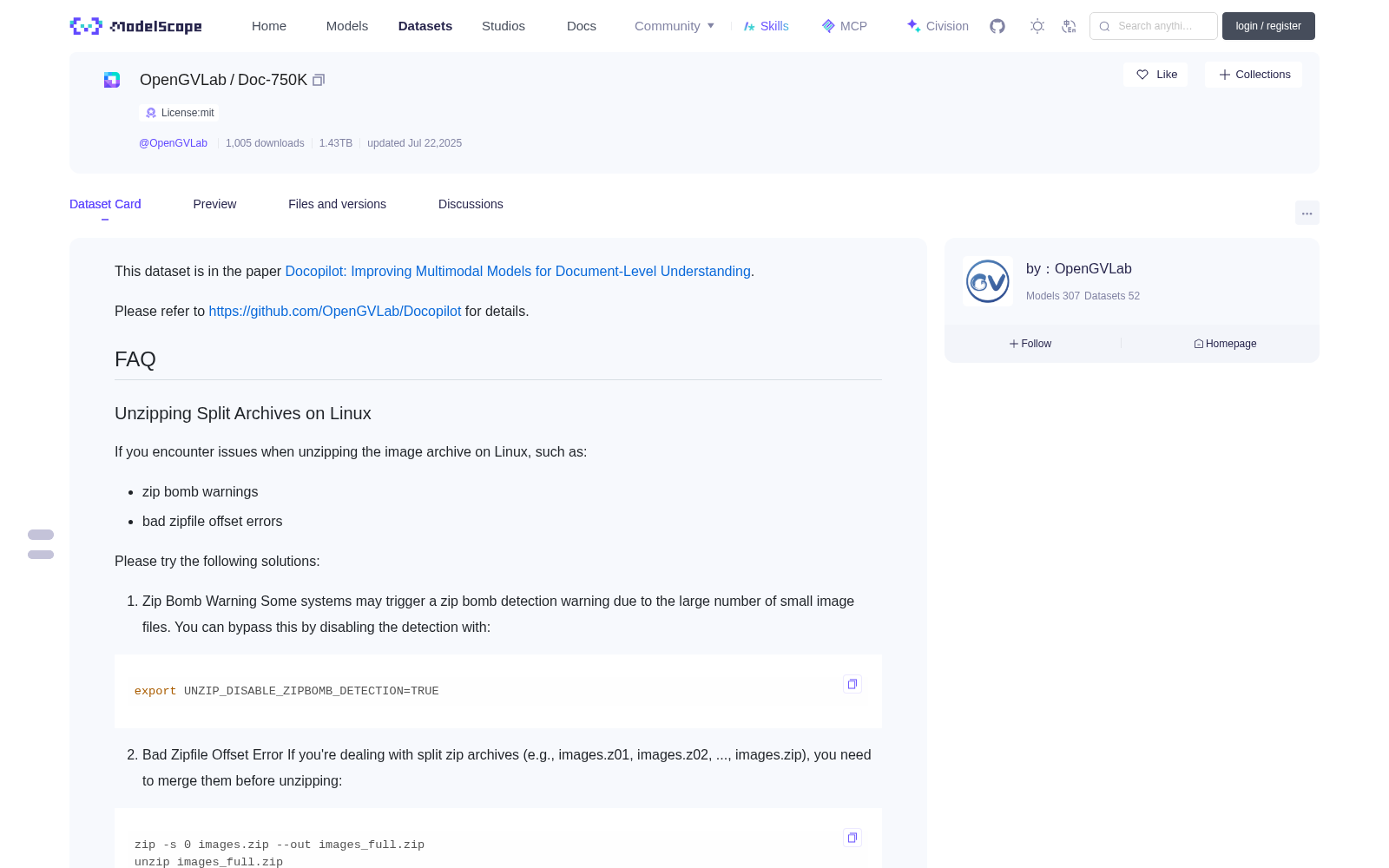Click the FAQ heading

pyautogui.click(x=135, y=359)
